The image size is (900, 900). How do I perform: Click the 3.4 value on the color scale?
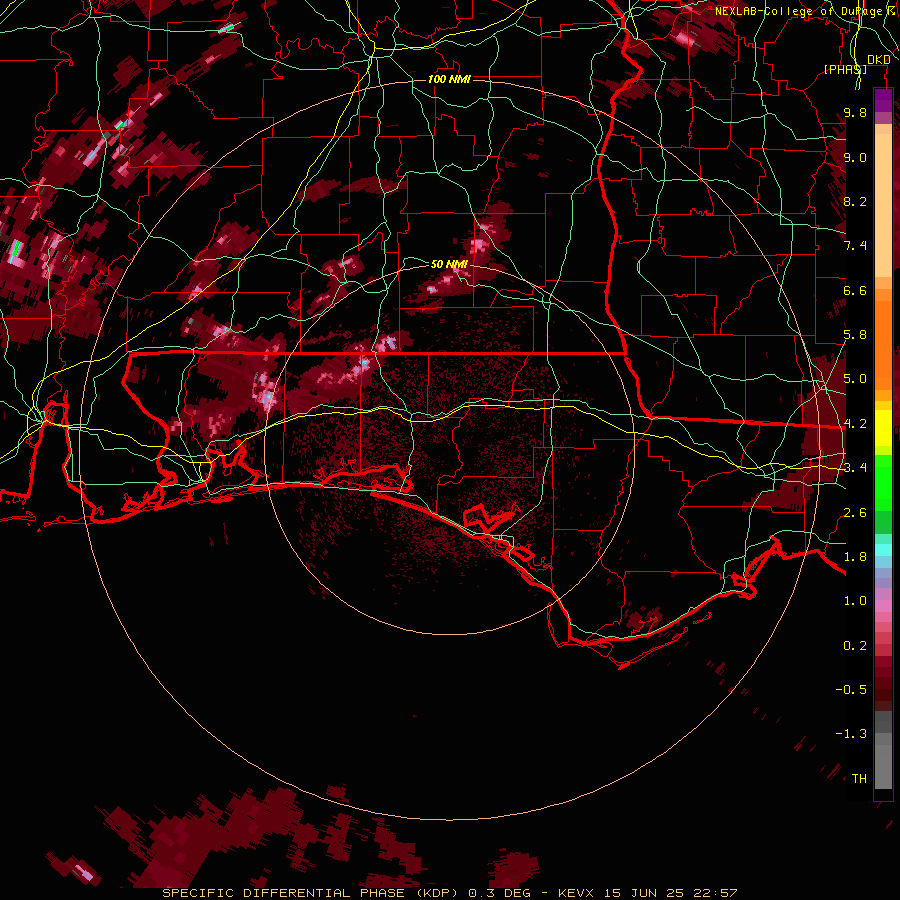click(x=855, y=468)
